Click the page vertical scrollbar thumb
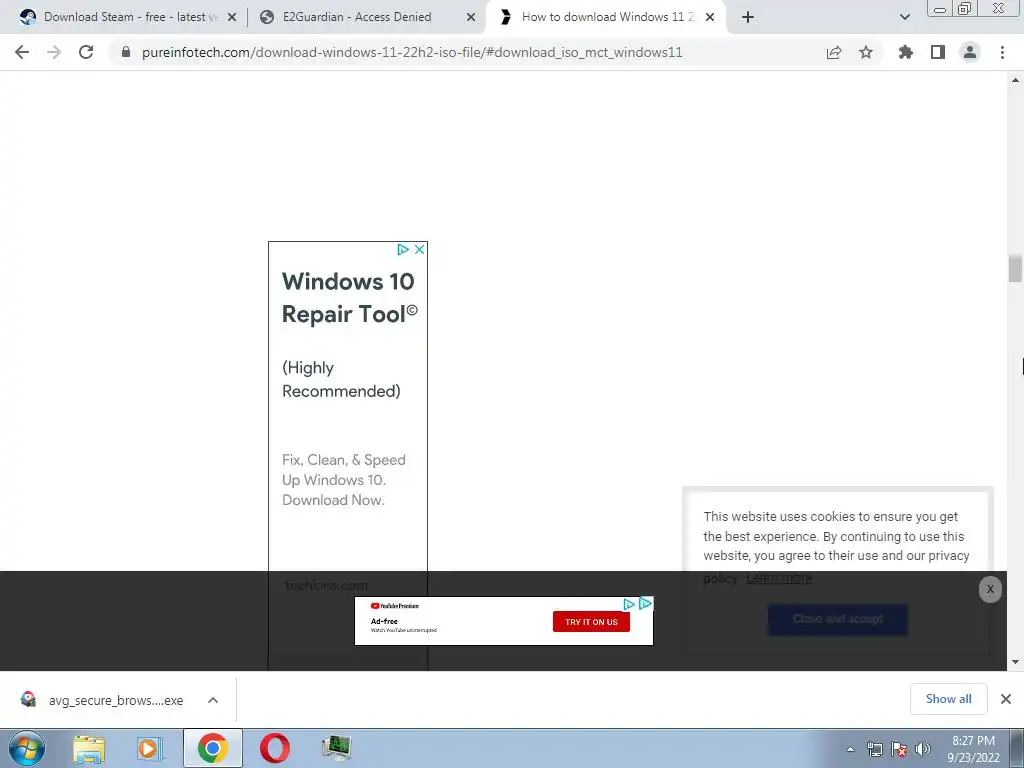The height and width of the screenshot is (768, 1024). click(1015, 268)
